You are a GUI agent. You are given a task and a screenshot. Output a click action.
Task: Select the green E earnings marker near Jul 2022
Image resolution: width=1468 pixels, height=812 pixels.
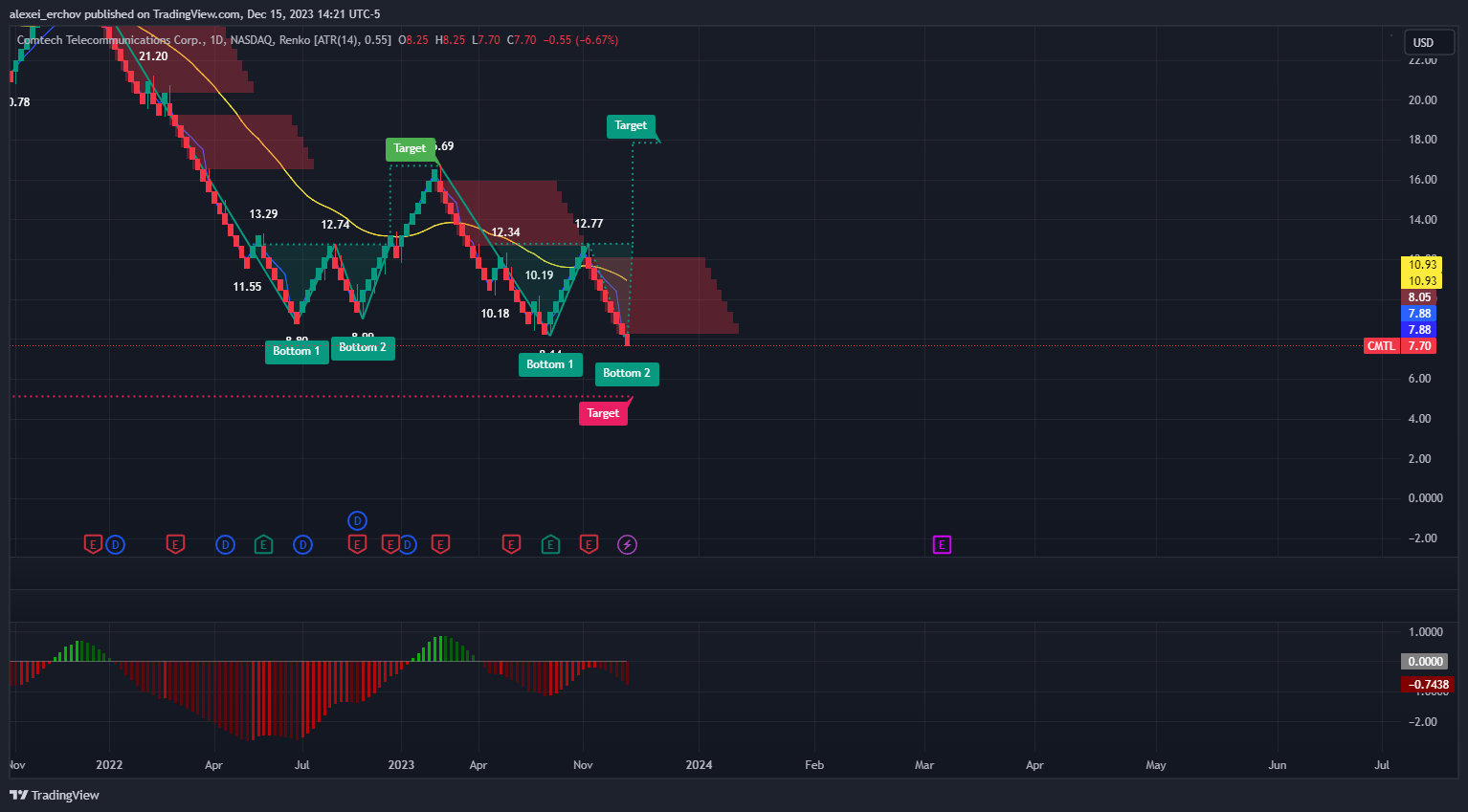click(x=263, y=544)
